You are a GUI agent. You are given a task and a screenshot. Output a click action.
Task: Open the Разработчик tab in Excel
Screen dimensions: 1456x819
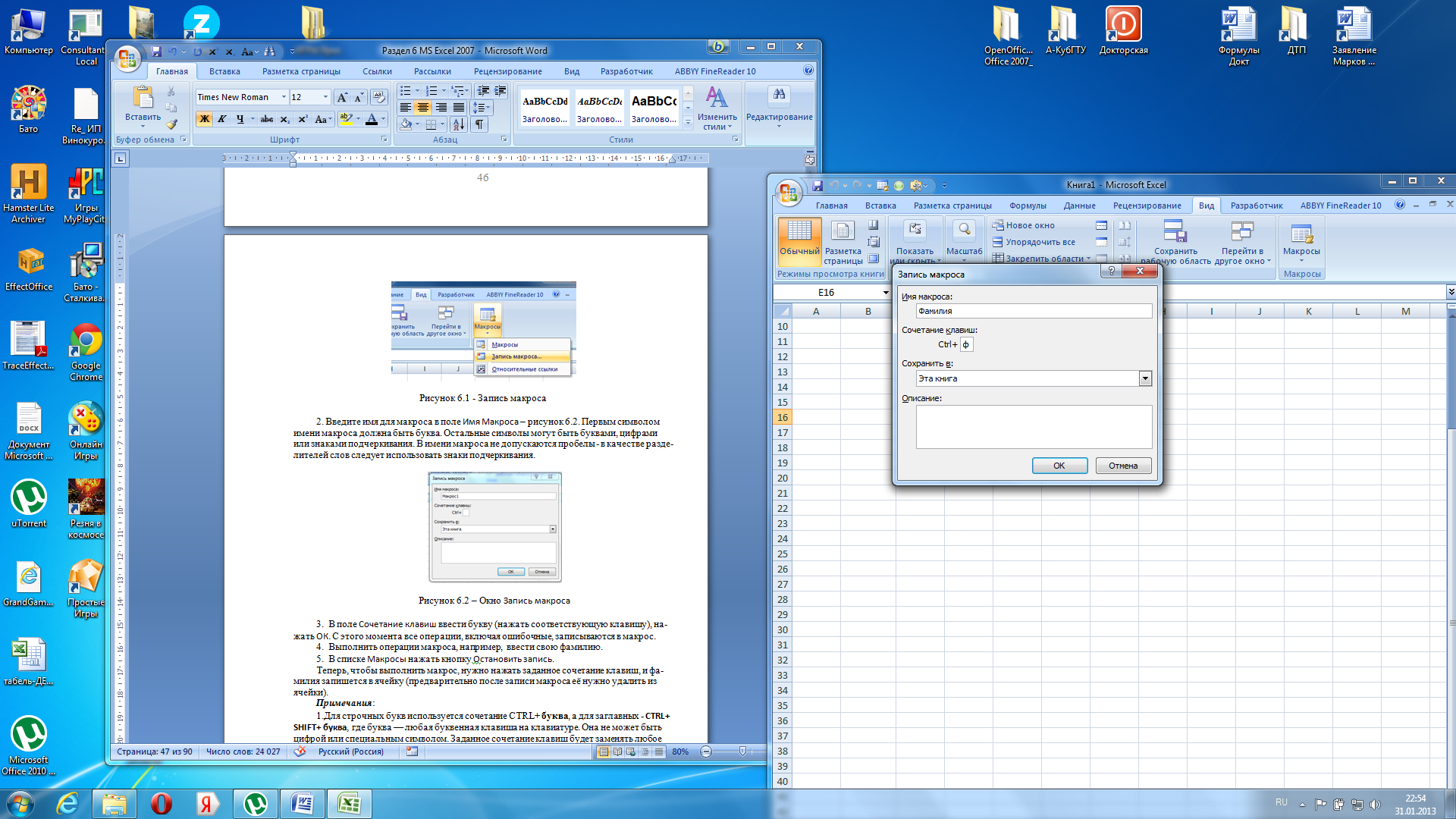point(1257,206)
